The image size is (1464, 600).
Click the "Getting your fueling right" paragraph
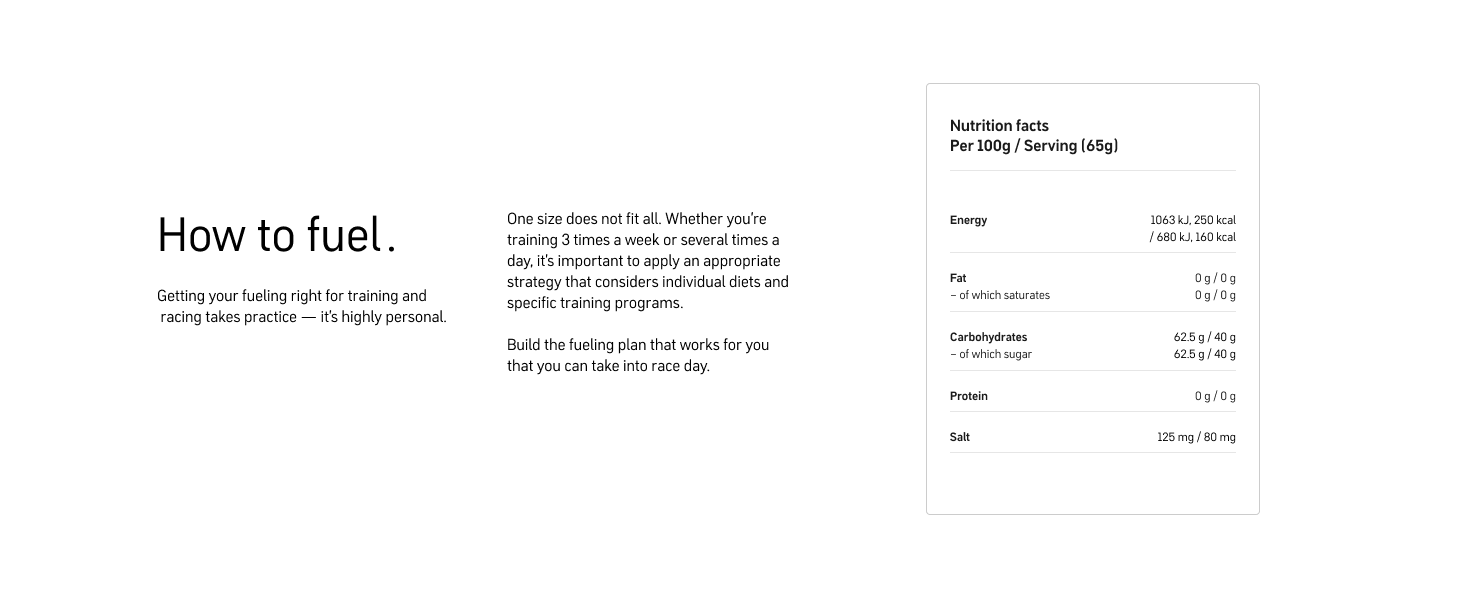(302, 306)
